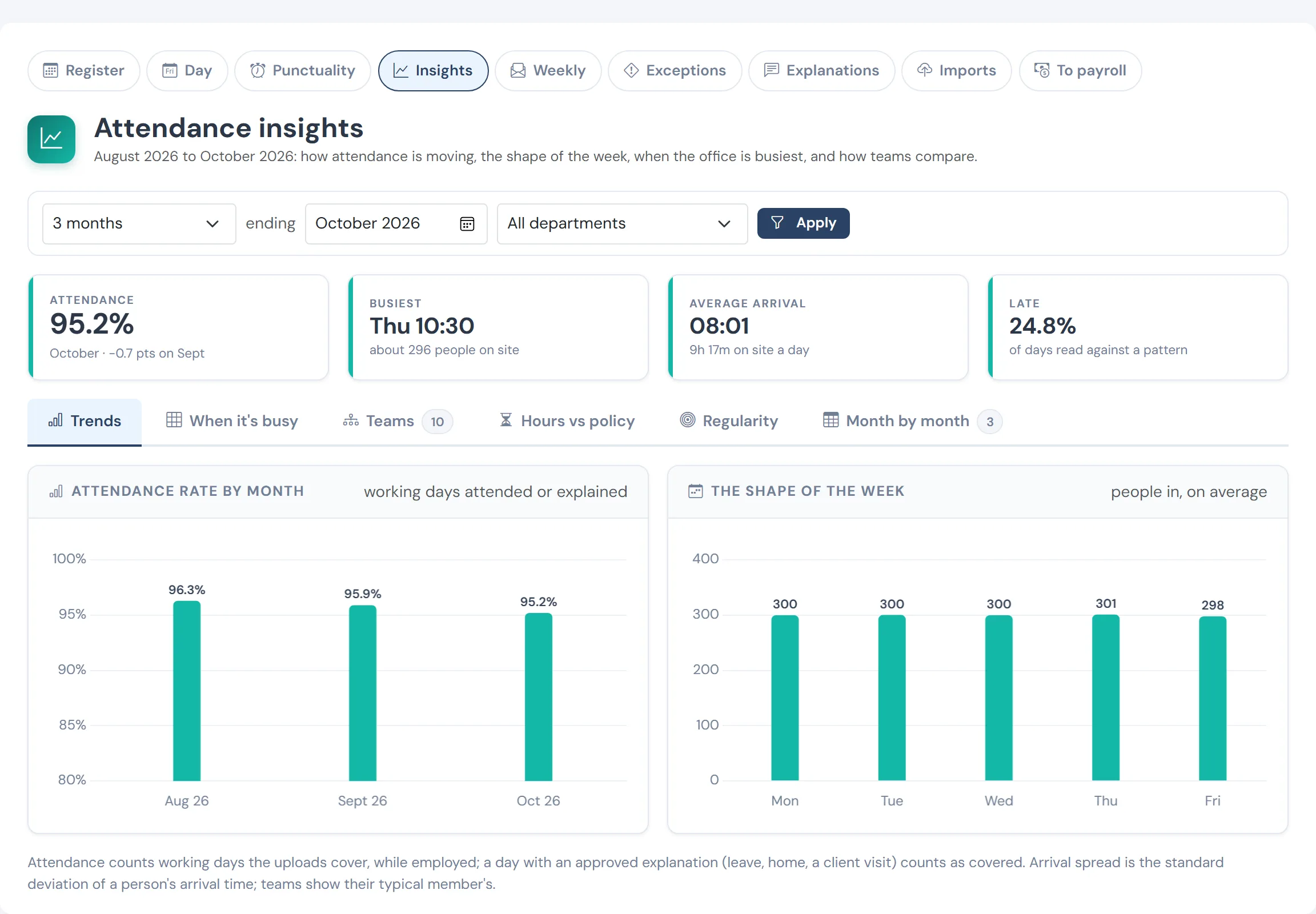
Task: Click the org-chart icon beside Teams
Action: point(351,421)
